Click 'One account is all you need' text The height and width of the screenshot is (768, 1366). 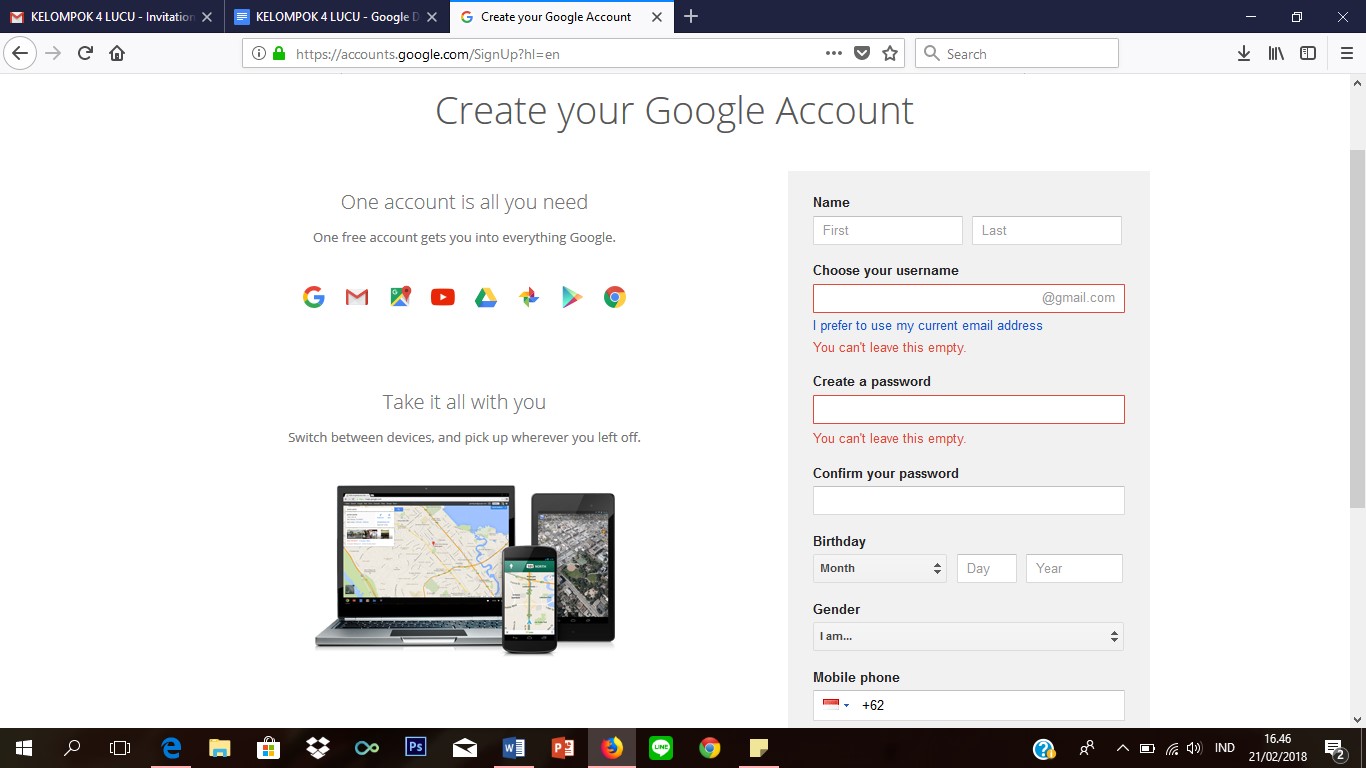click(464, 202)
